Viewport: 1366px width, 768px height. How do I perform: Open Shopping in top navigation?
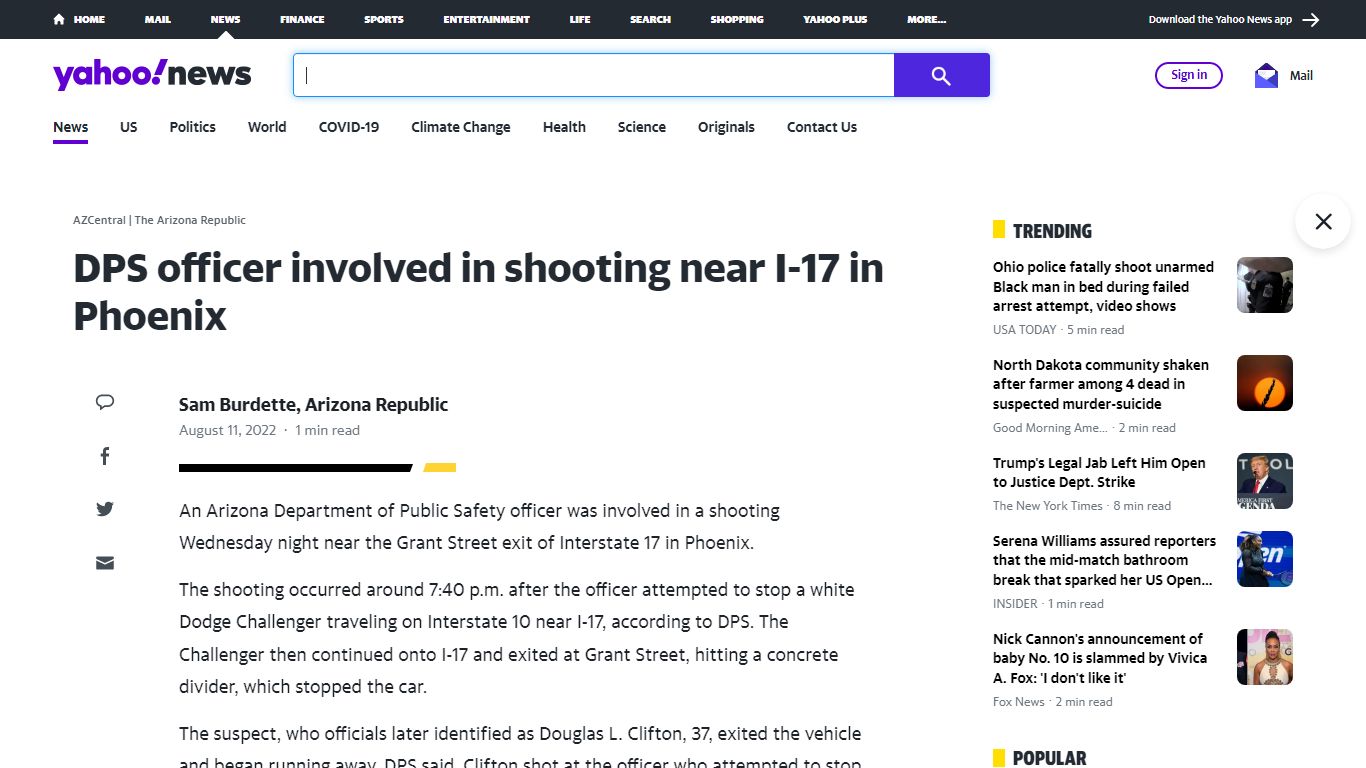(737, 19)
